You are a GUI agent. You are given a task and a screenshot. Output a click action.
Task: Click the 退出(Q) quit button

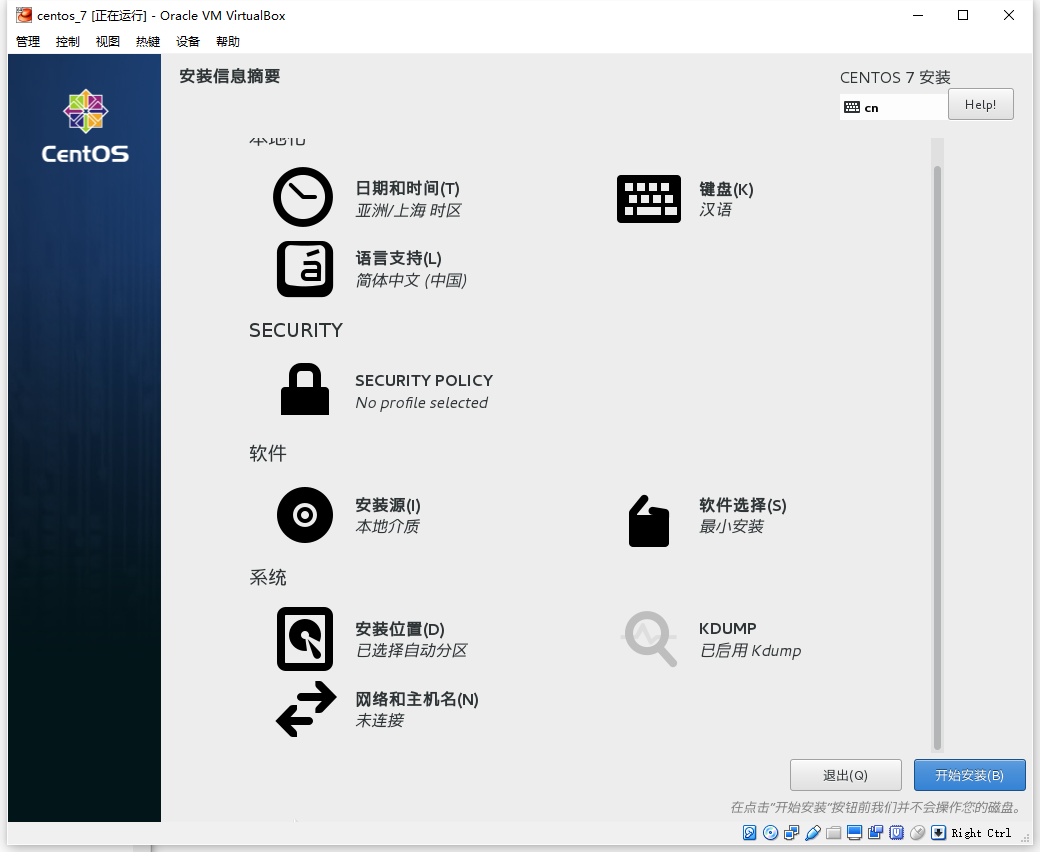point(846,775)
